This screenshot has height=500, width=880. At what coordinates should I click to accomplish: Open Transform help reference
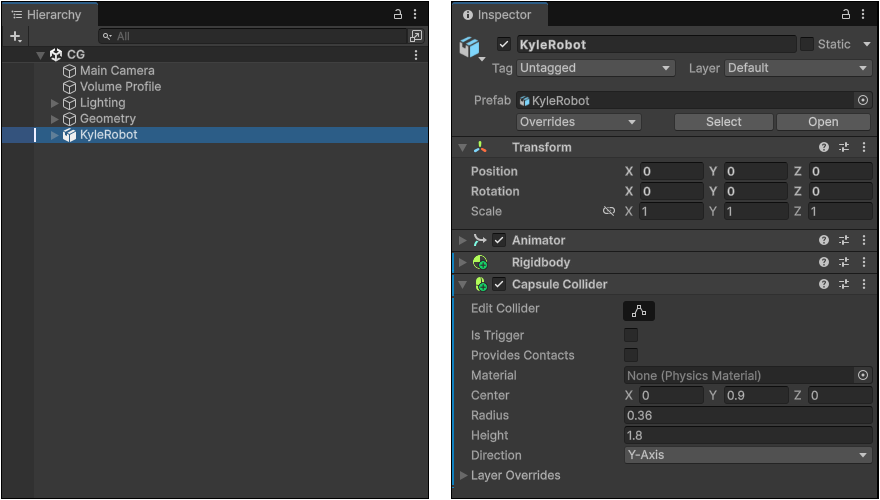click(x=823, y=148)
